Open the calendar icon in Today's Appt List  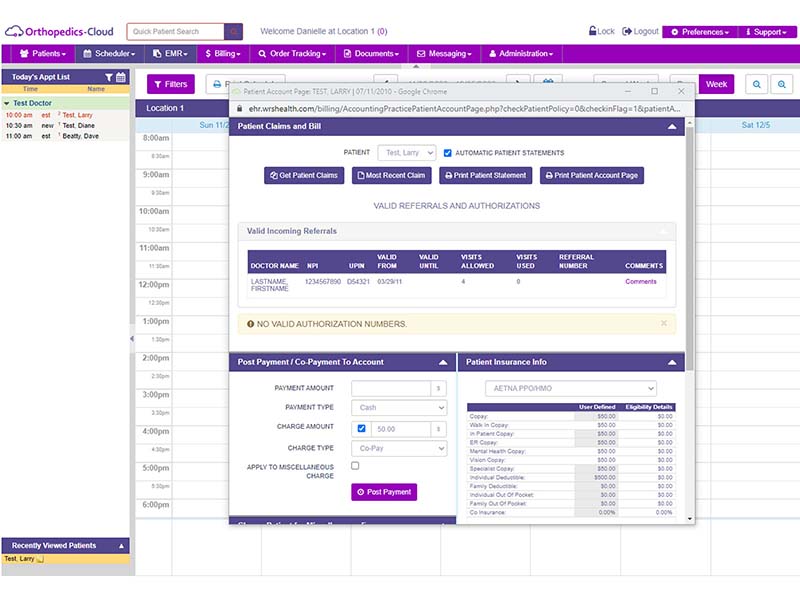(120, 77)
